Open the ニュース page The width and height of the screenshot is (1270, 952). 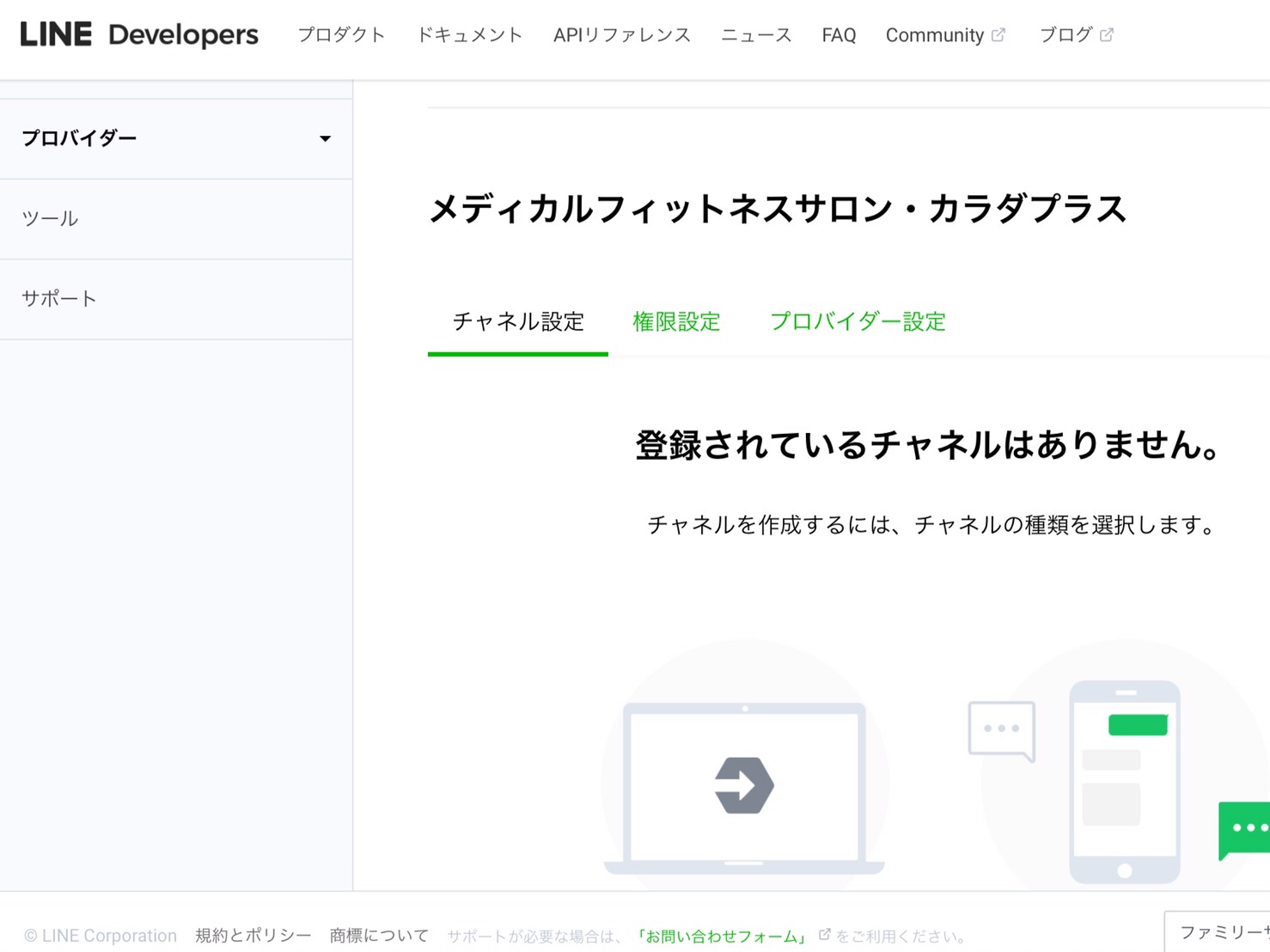(x=756, y=35)
